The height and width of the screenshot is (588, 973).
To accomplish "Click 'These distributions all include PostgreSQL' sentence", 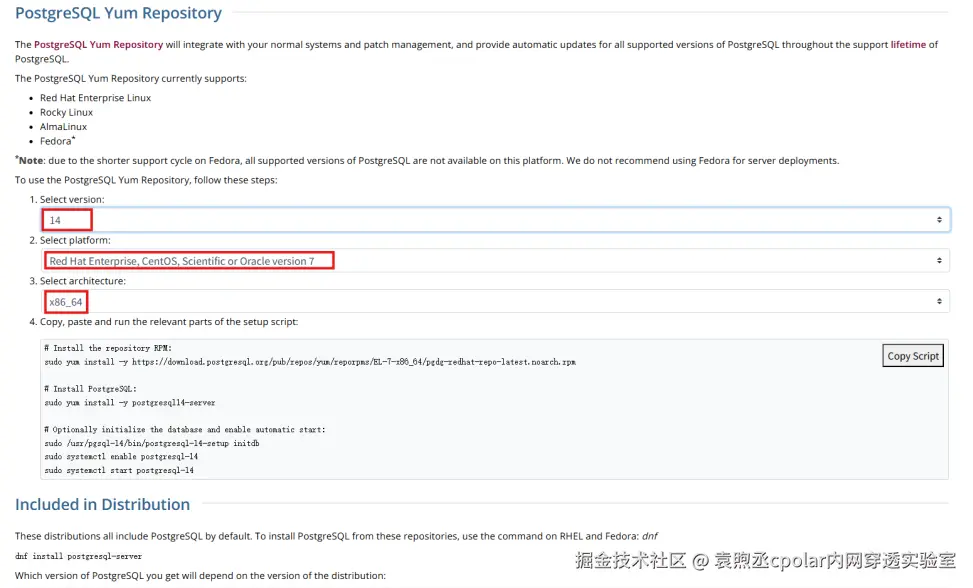I will (x=336, y=536).
